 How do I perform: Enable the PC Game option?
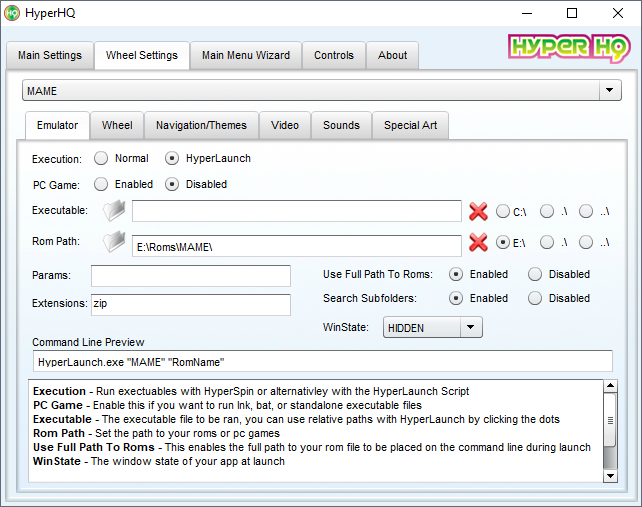point(101,184)
